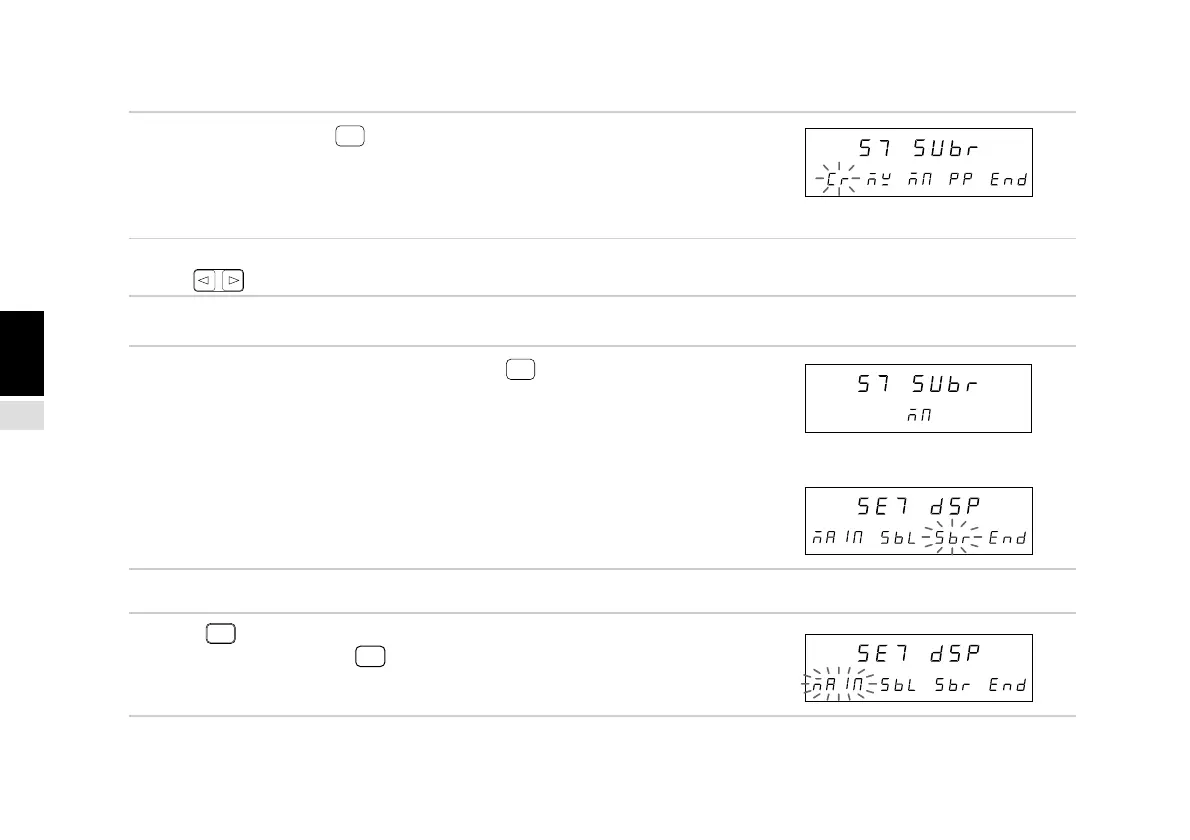The image size is (1190, 840).
Task: Choose End in the bottom SET dSP display
Action: 1008,686
